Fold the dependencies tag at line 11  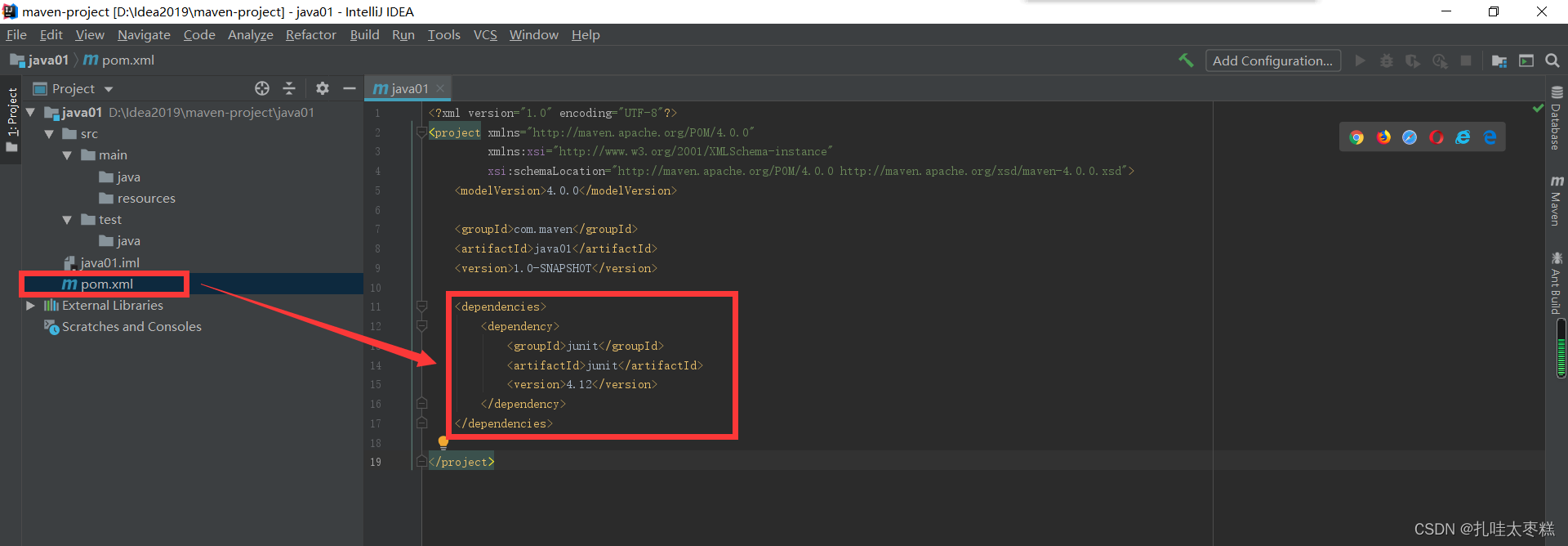coord(422,307)
